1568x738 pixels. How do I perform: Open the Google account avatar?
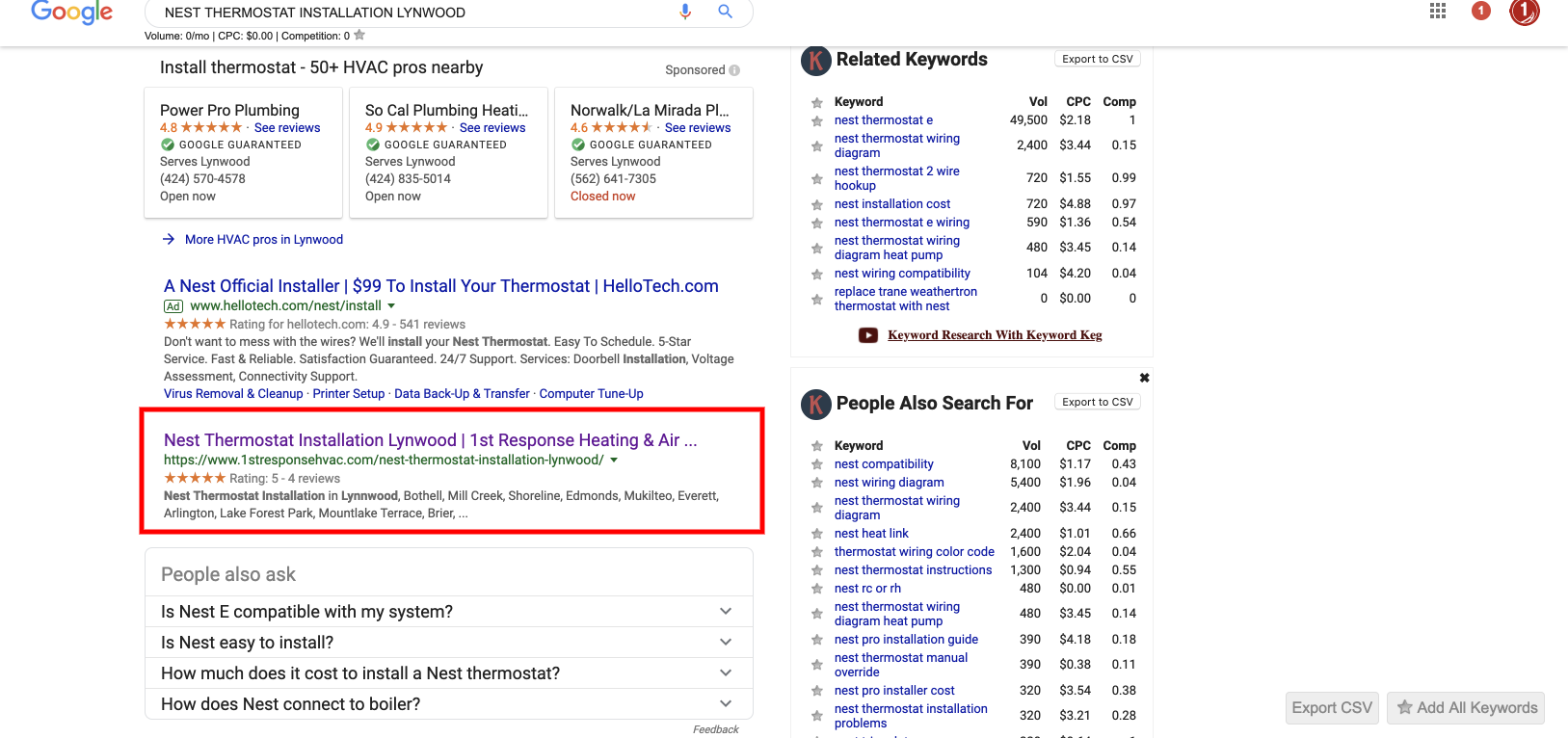[1525, 12]
